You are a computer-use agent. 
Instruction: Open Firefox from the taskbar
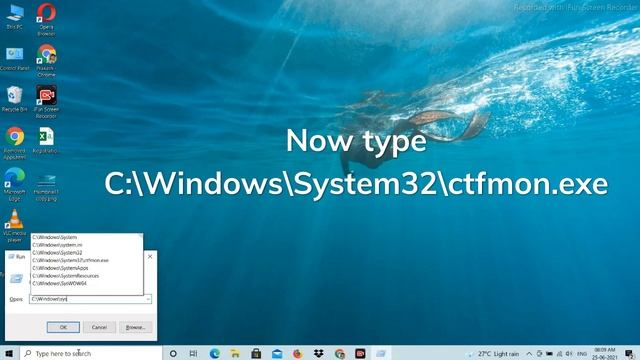[298, 353]
